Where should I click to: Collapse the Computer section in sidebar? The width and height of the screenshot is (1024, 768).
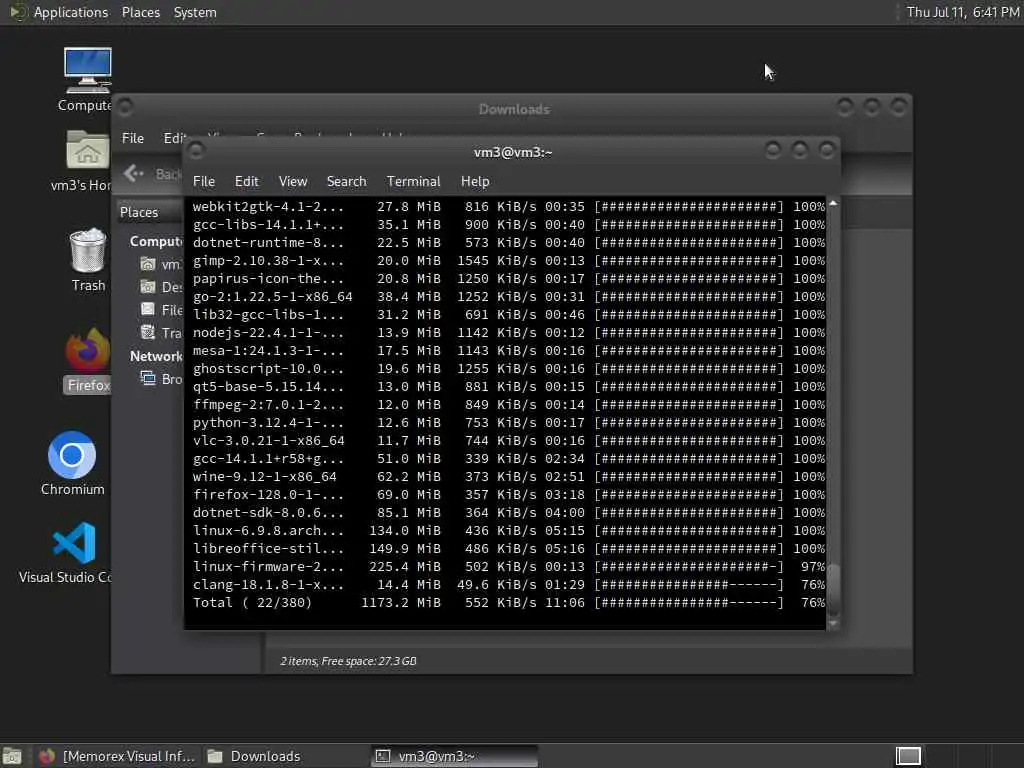155,241
